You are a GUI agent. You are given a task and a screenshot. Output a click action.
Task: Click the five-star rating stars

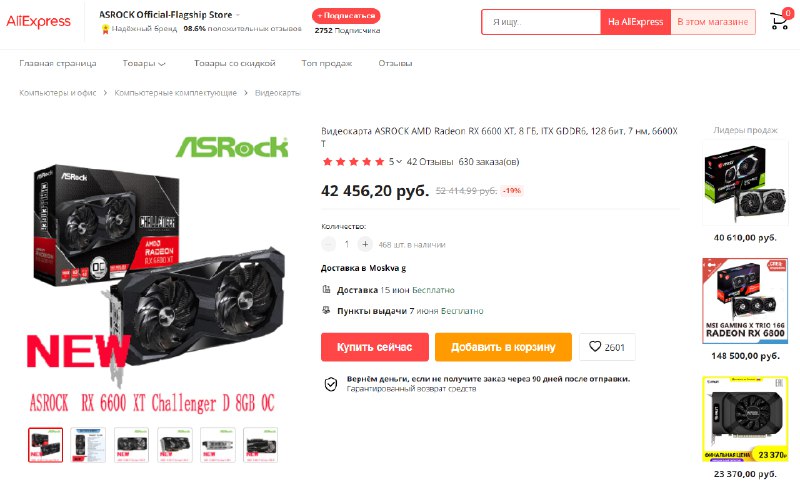353,162
